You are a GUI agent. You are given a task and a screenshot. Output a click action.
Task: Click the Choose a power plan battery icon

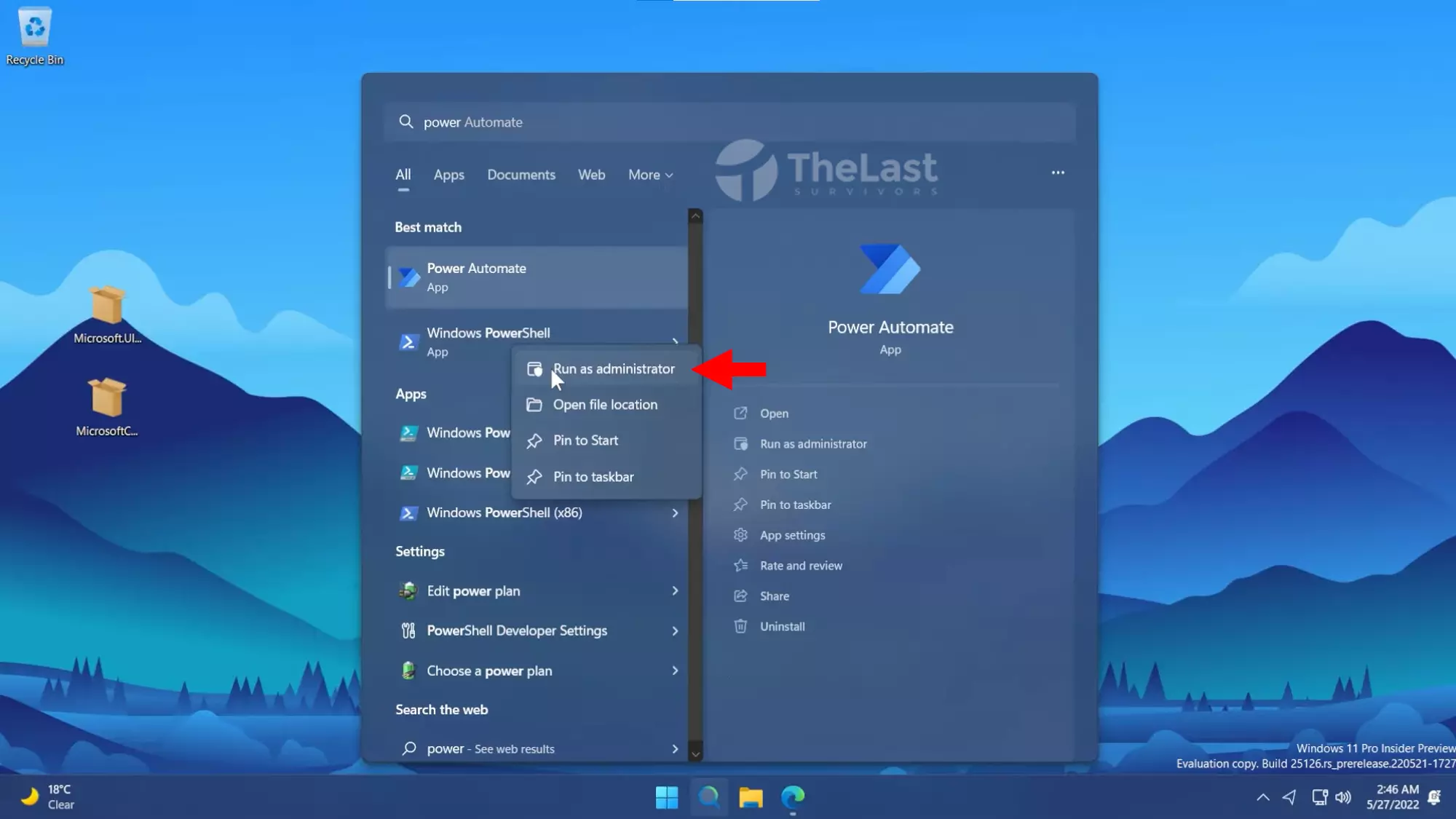click(408, 670)
